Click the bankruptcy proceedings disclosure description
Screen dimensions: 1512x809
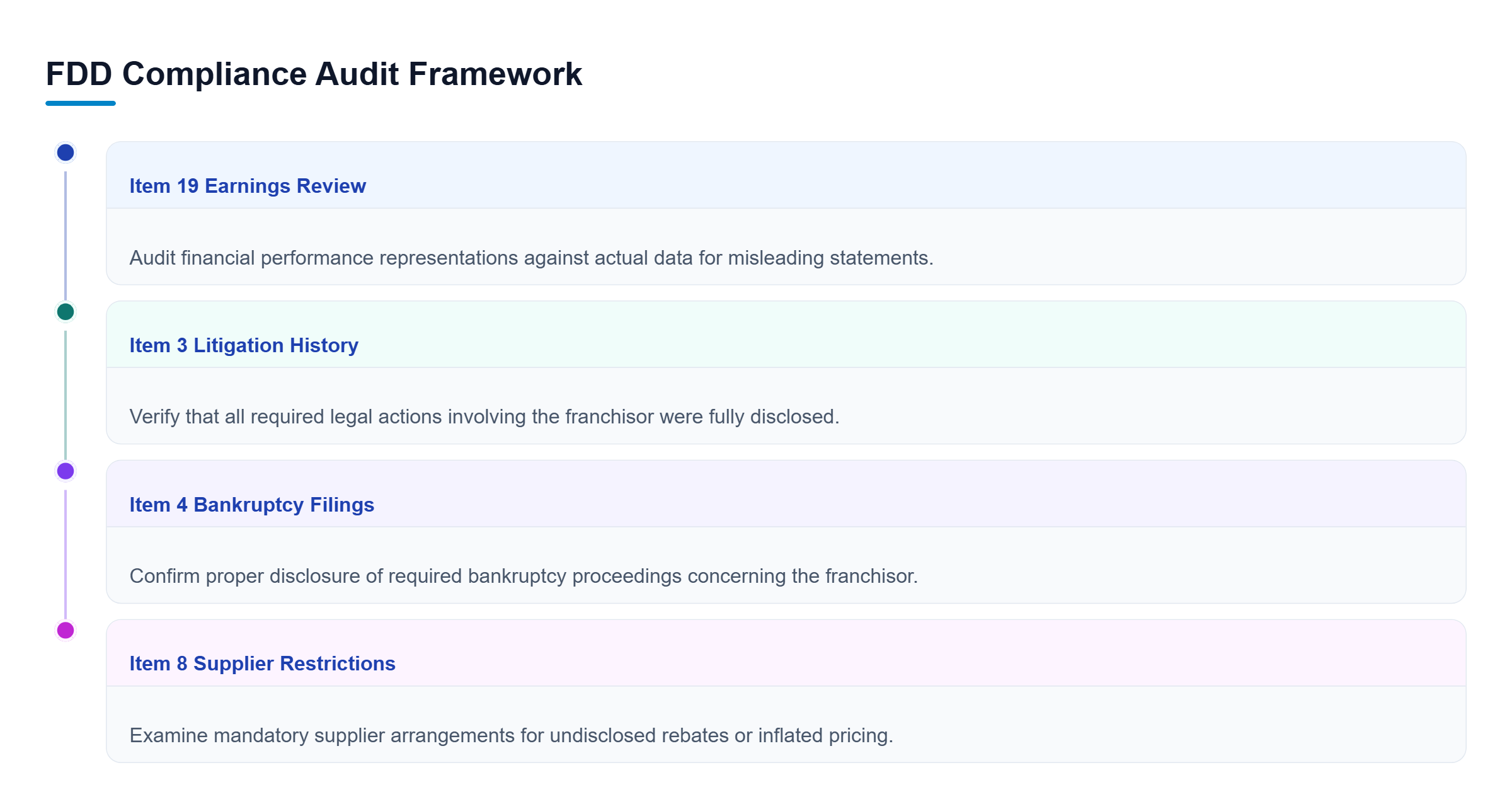click(524, 576)
